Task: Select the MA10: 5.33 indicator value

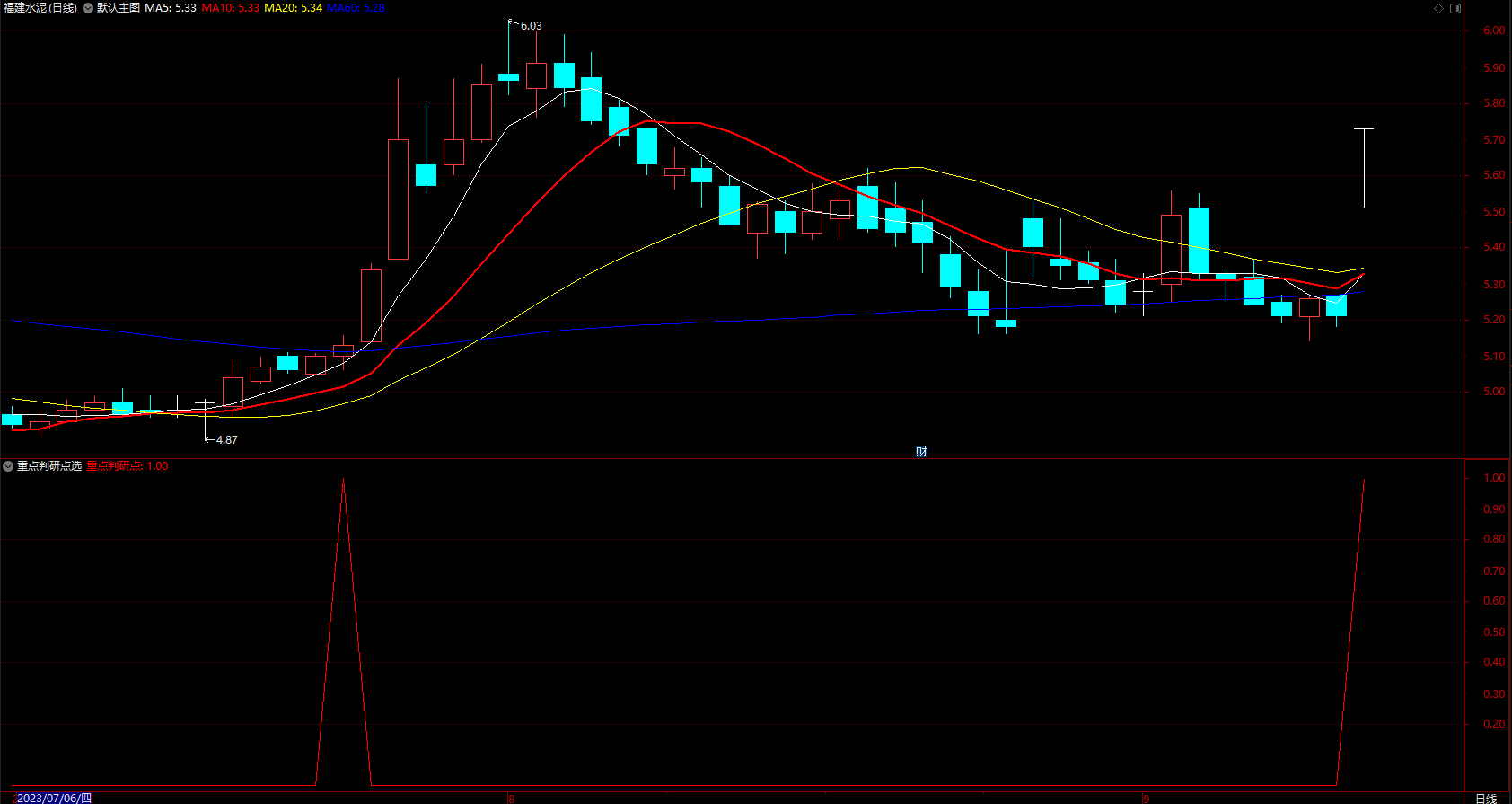Action: click(x=231, y=8)
